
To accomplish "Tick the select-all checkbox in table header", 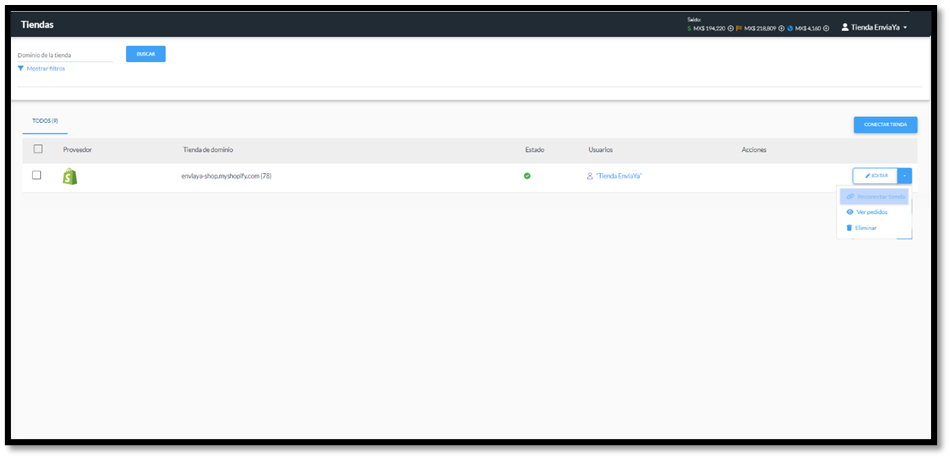I will 38,148.
